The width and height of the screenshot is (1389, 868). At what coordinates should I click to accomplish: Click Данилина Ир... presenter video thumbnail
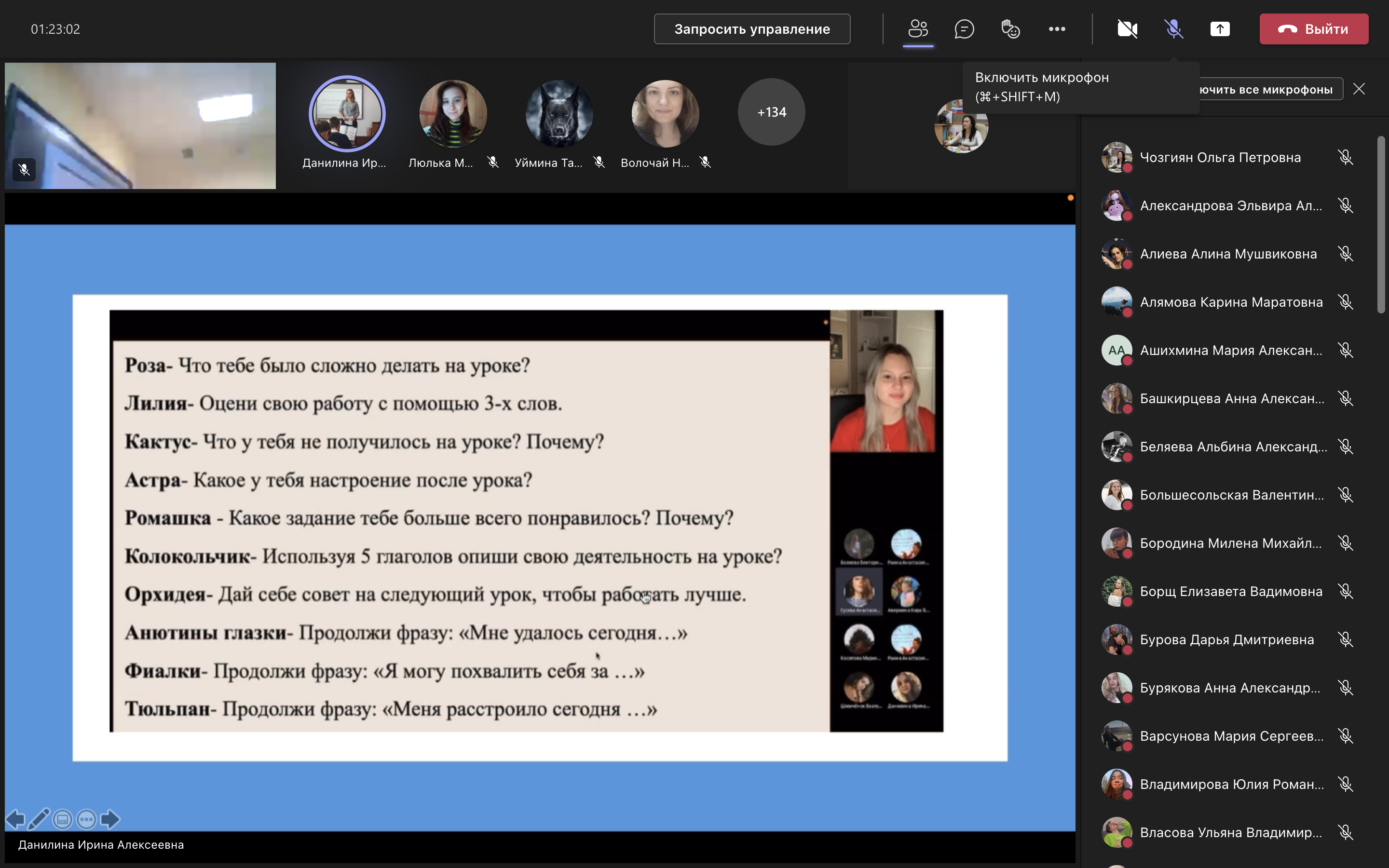(x=347, y=113)
